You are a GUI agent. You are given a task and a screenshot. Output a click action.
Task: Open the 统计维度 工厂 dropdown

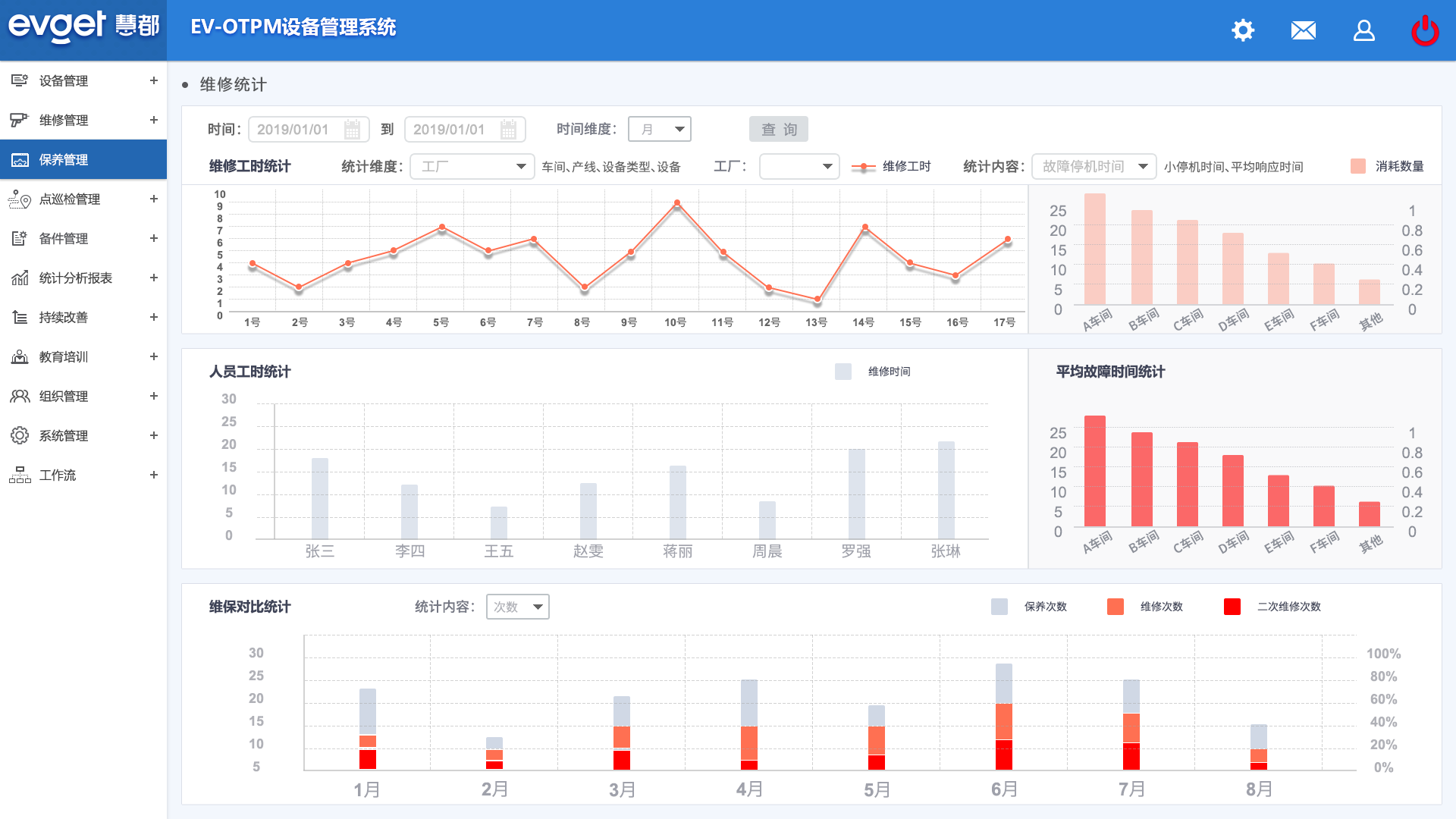pyautogui.click(x=472, y=167)
